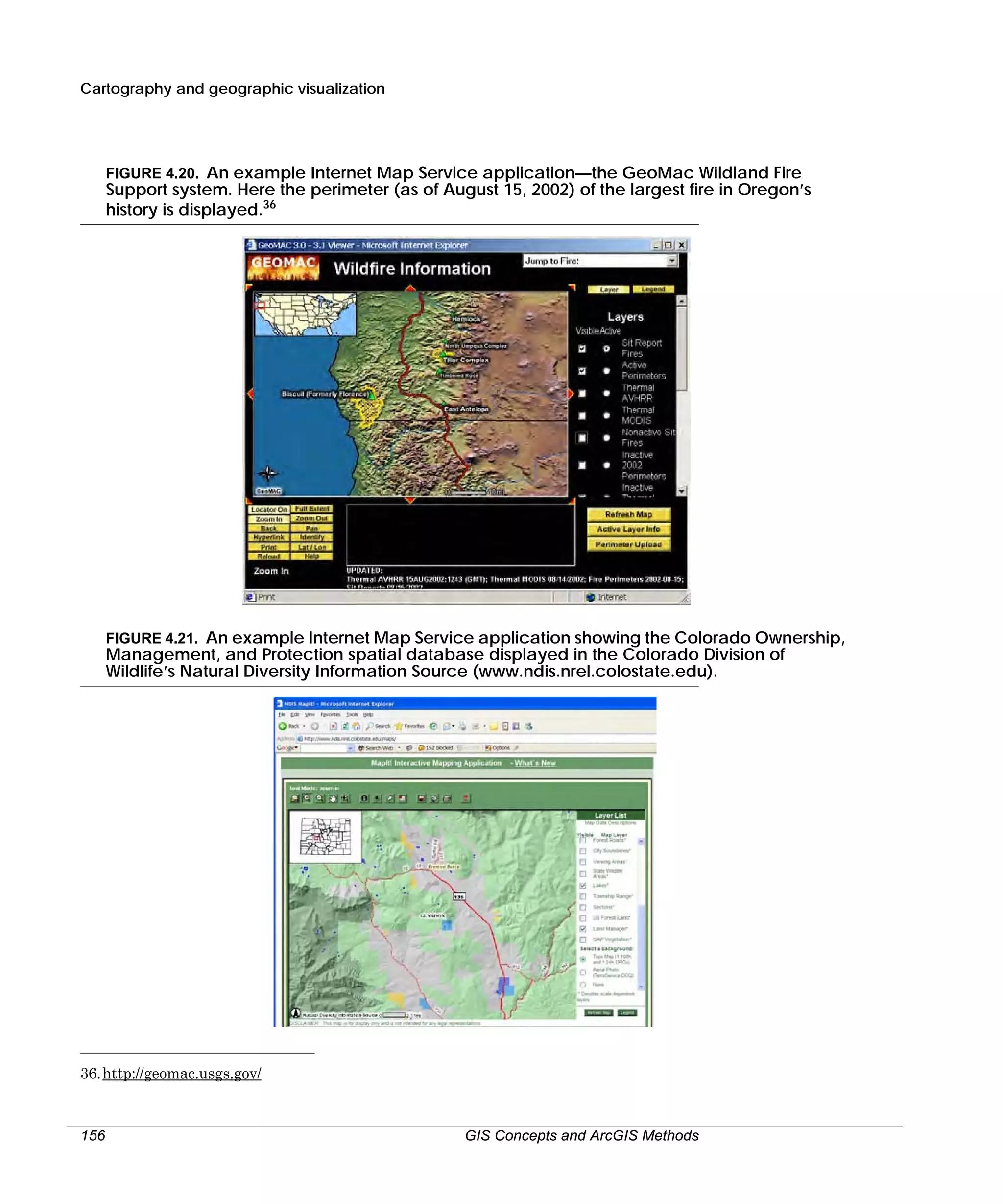The image size is (1003, 1204).
Task: Click the Layers panel scrollbar down arrow
Action: coord(681,491)
